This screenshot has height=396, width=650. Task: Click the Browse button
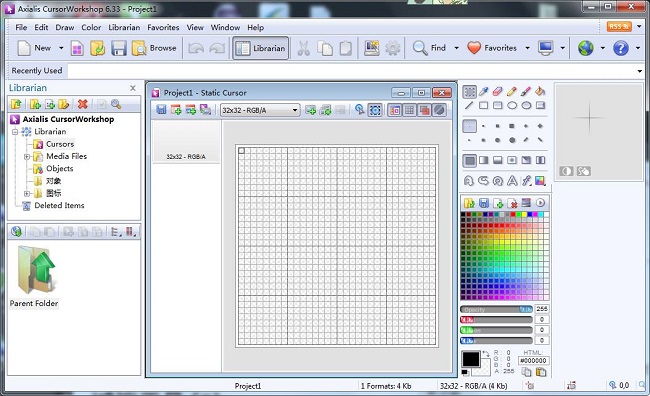[x=154, y=48]
